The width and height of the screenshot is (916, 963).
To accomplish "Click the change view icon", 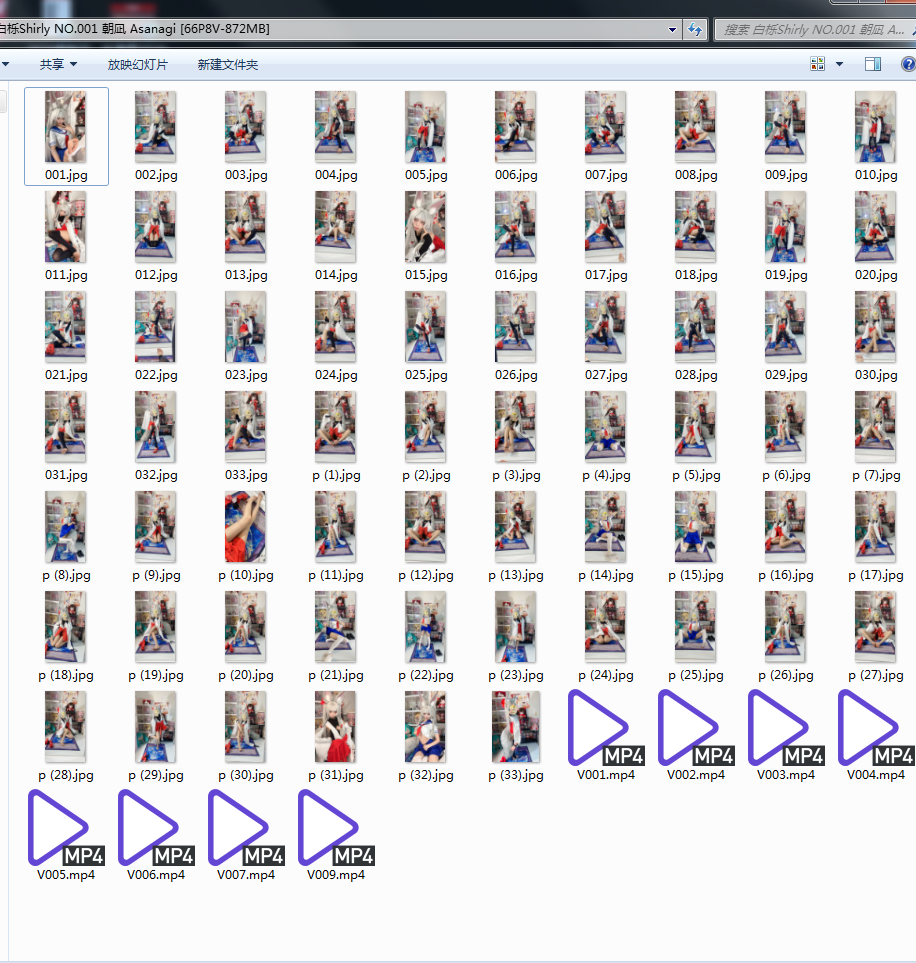I will coord(818,64).
